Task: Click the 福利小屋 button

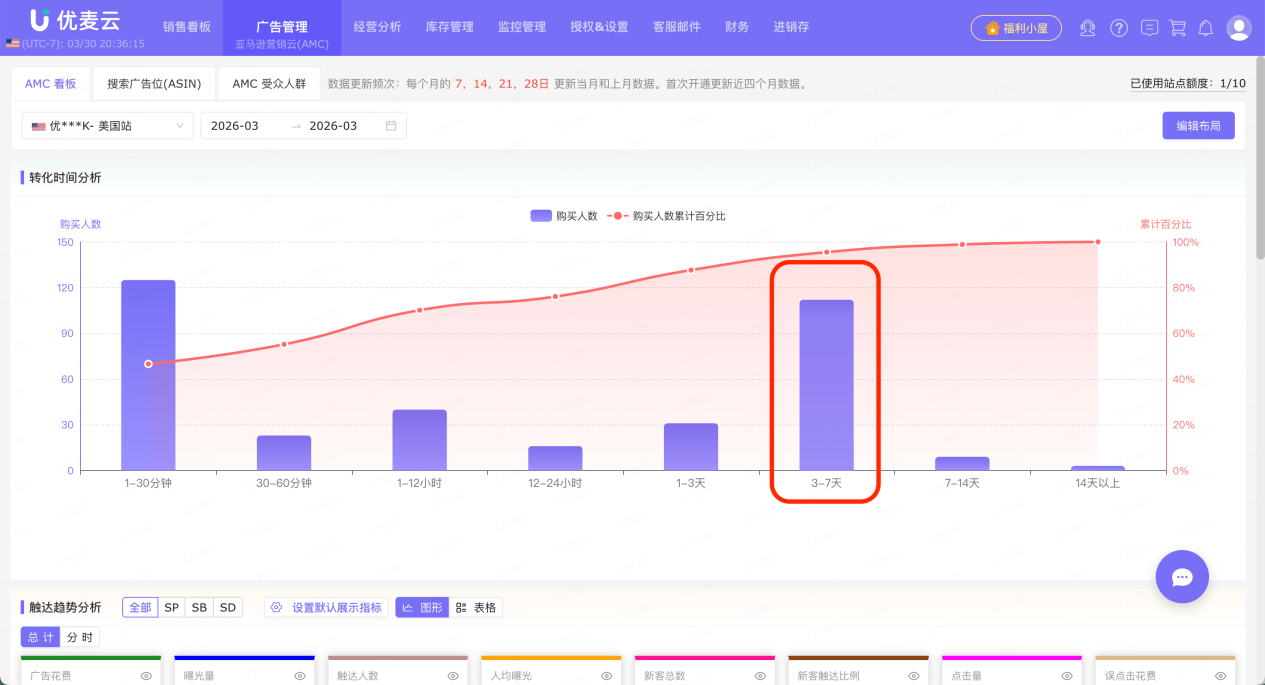Action: click(1016, 28)
